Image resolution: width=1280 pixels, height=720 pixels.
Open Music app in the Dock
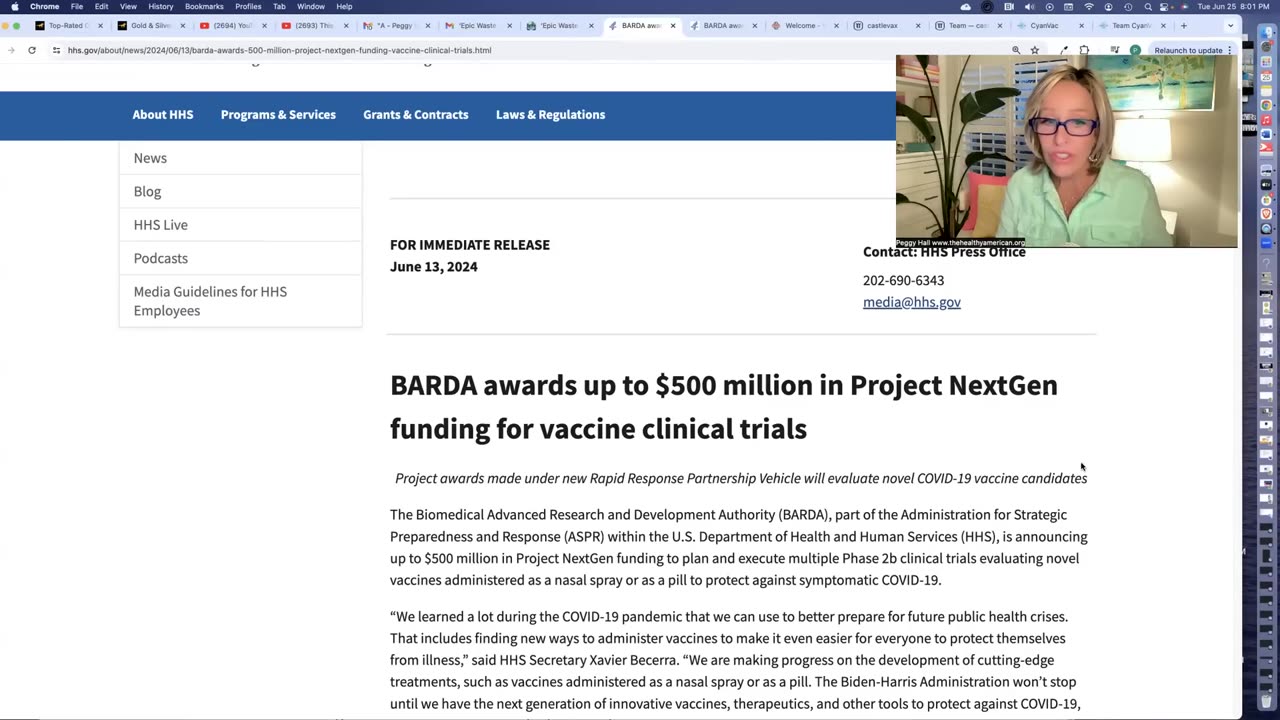(x=1266, y=120)
